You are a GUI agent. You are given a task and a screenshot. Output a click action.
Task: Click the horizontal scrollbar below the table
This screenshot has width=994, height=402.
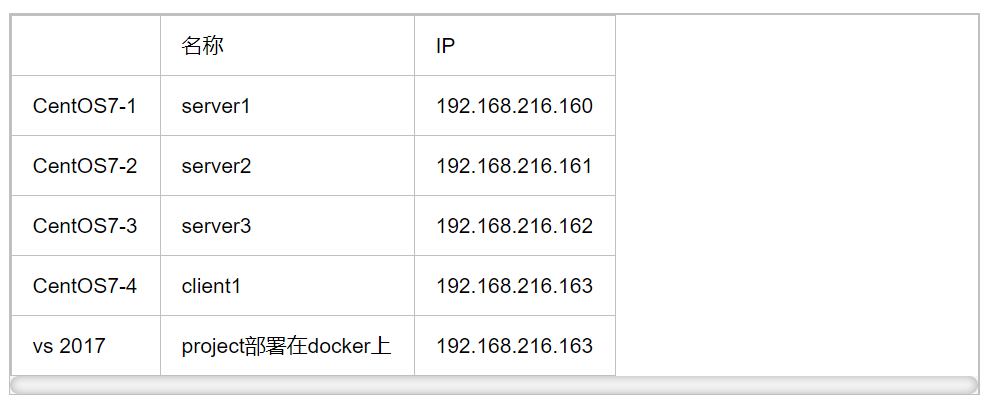(494, 385)
